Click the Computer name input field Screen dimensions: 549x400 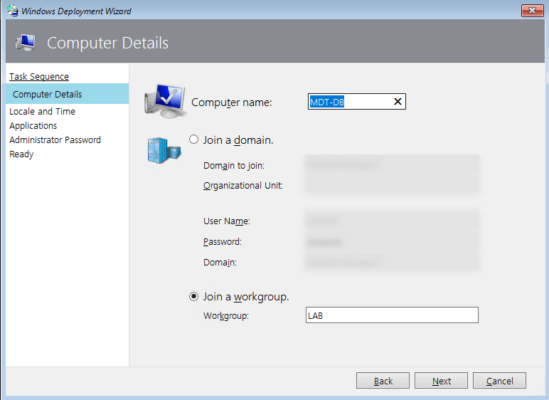[357, 102]
